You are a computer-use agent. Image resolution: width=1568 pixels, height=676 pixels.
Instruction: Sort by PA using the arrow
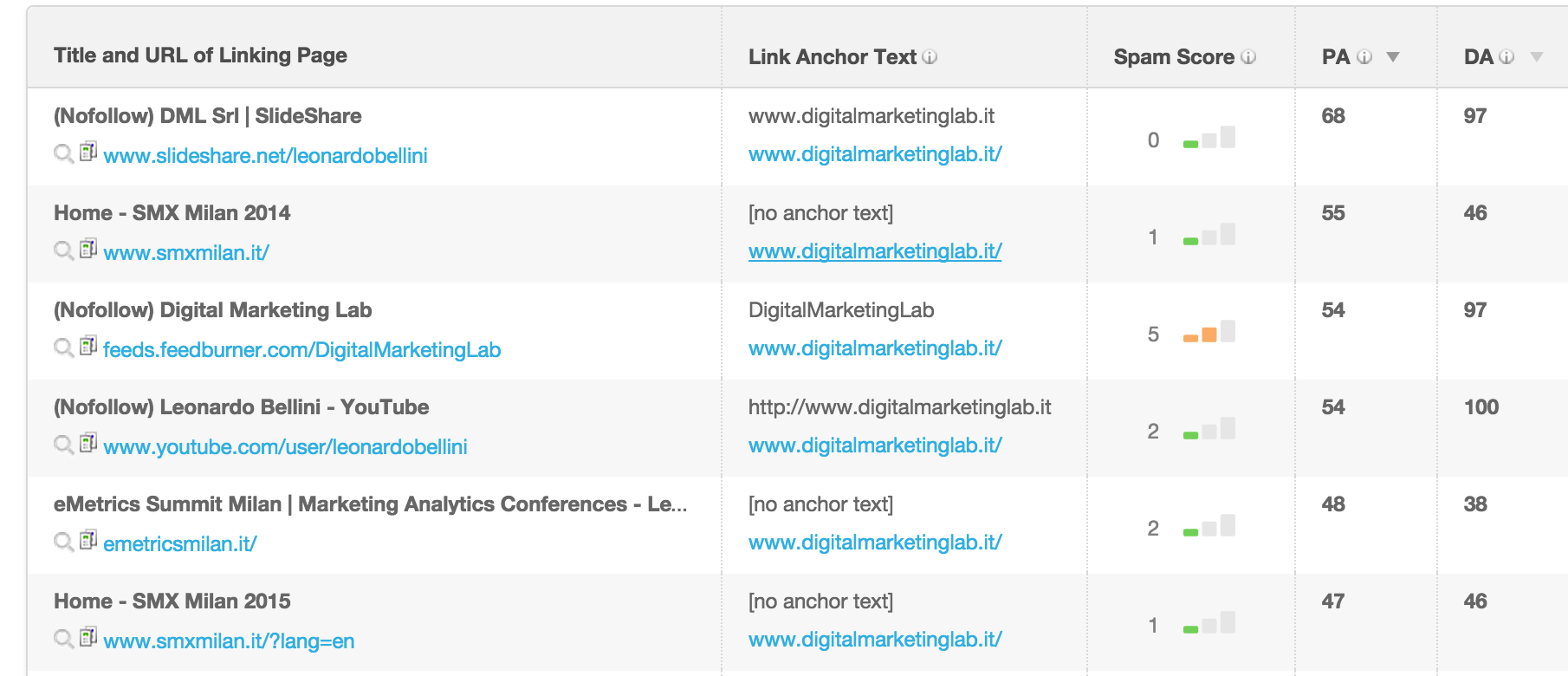[1393, 57]
